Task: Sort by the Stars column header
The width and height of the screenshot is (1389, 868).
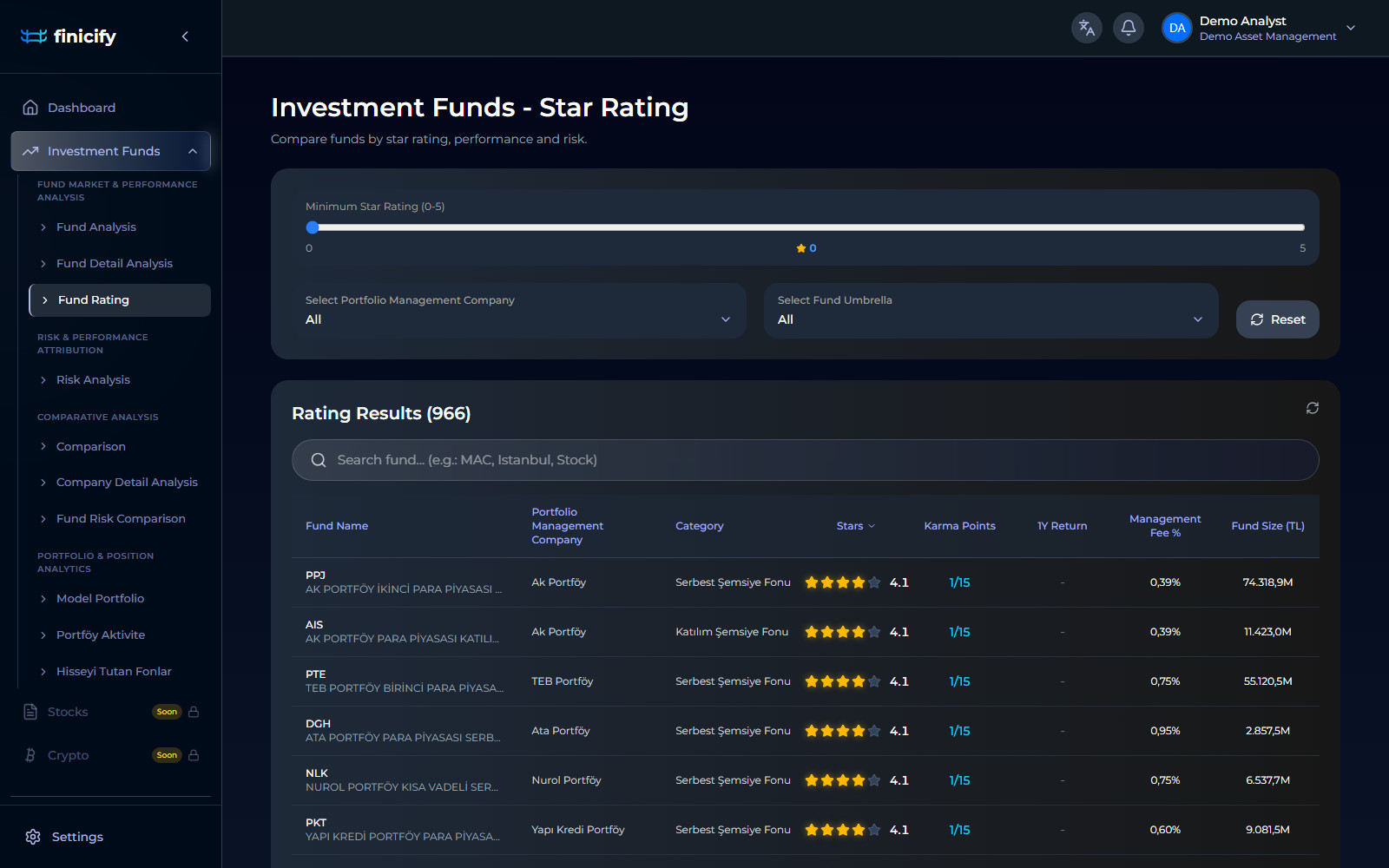Action: tap(855, 526)
